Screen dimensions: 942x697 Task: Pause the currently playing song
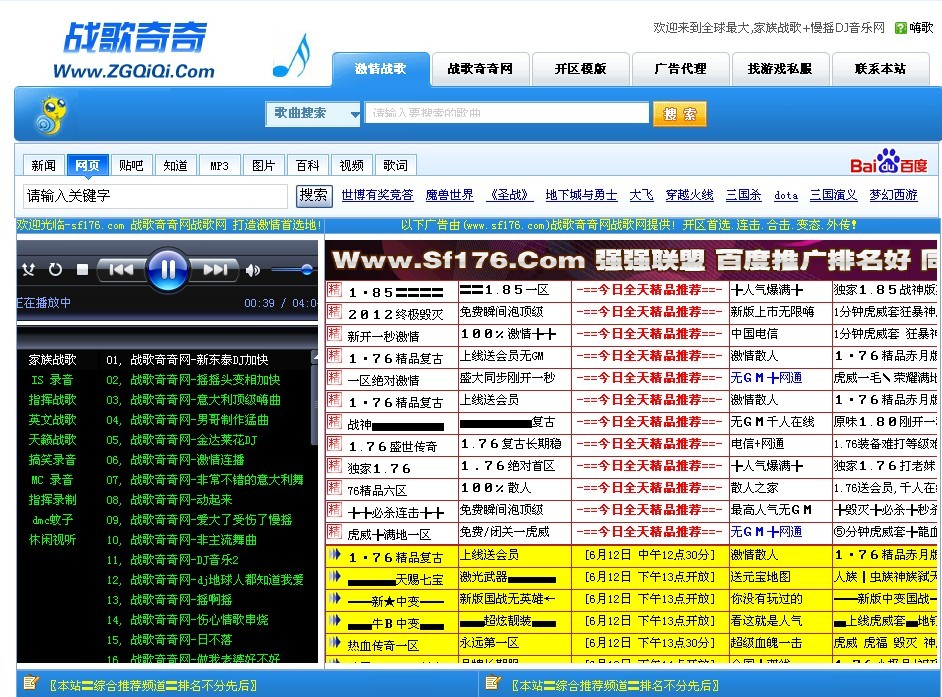click(167, 269)
